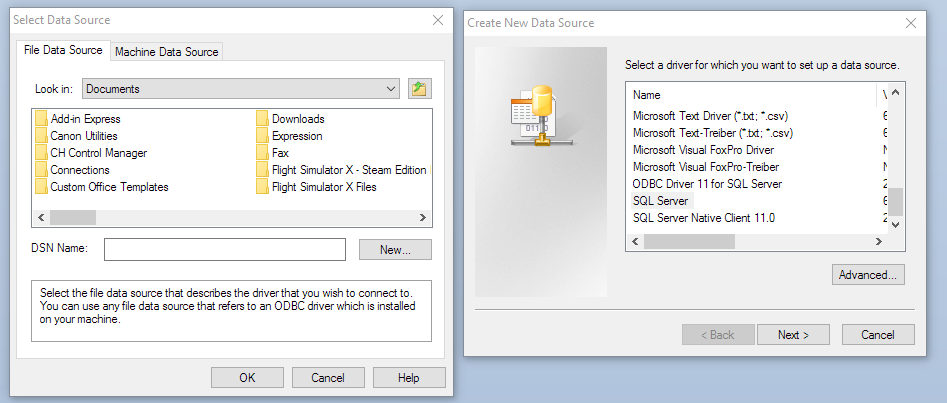
Task: Select the Fax folder
Action: (x=273, y=153)
